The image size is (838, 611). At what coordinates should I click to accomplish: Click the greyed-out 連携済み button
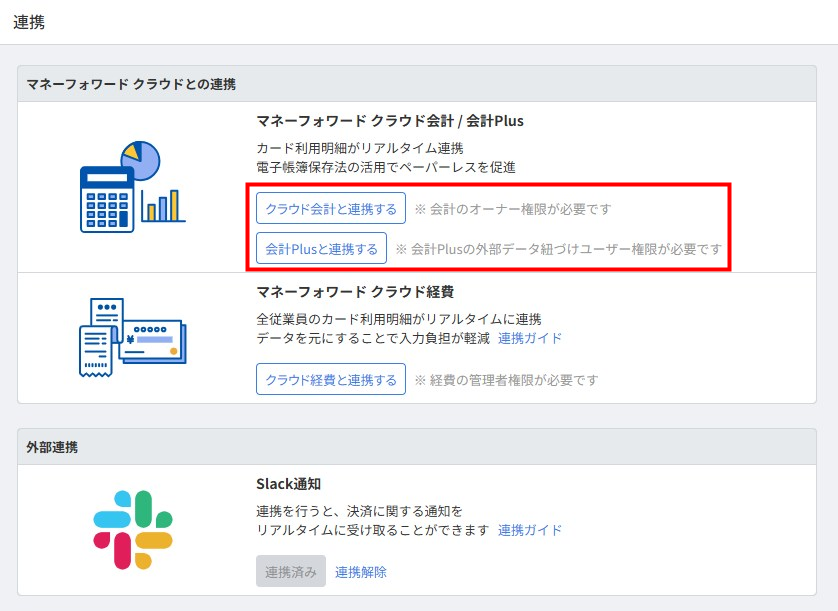(291, 572)
